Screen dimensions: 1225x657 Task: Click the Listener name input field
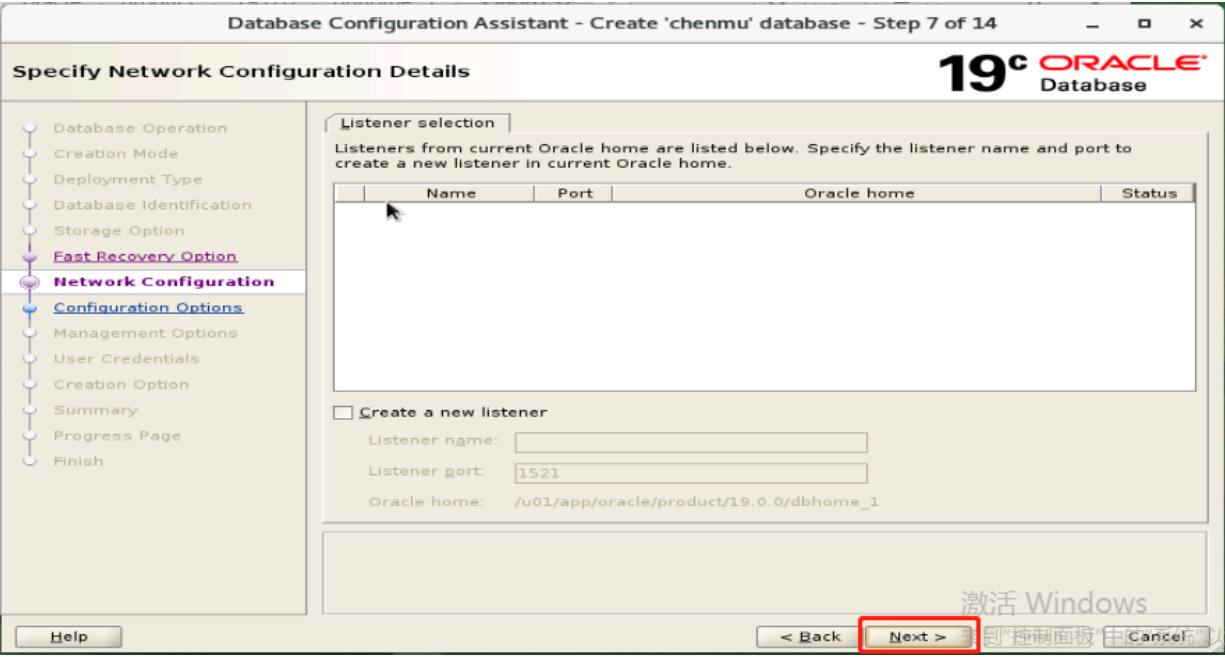pyautogui.click(x=691, y=442)
